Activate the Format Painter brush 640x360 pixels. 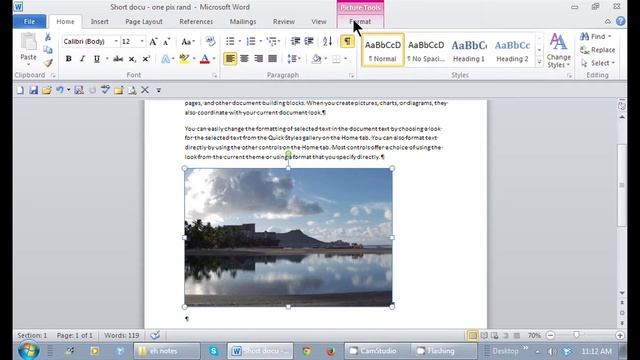[x=48, y=63]
